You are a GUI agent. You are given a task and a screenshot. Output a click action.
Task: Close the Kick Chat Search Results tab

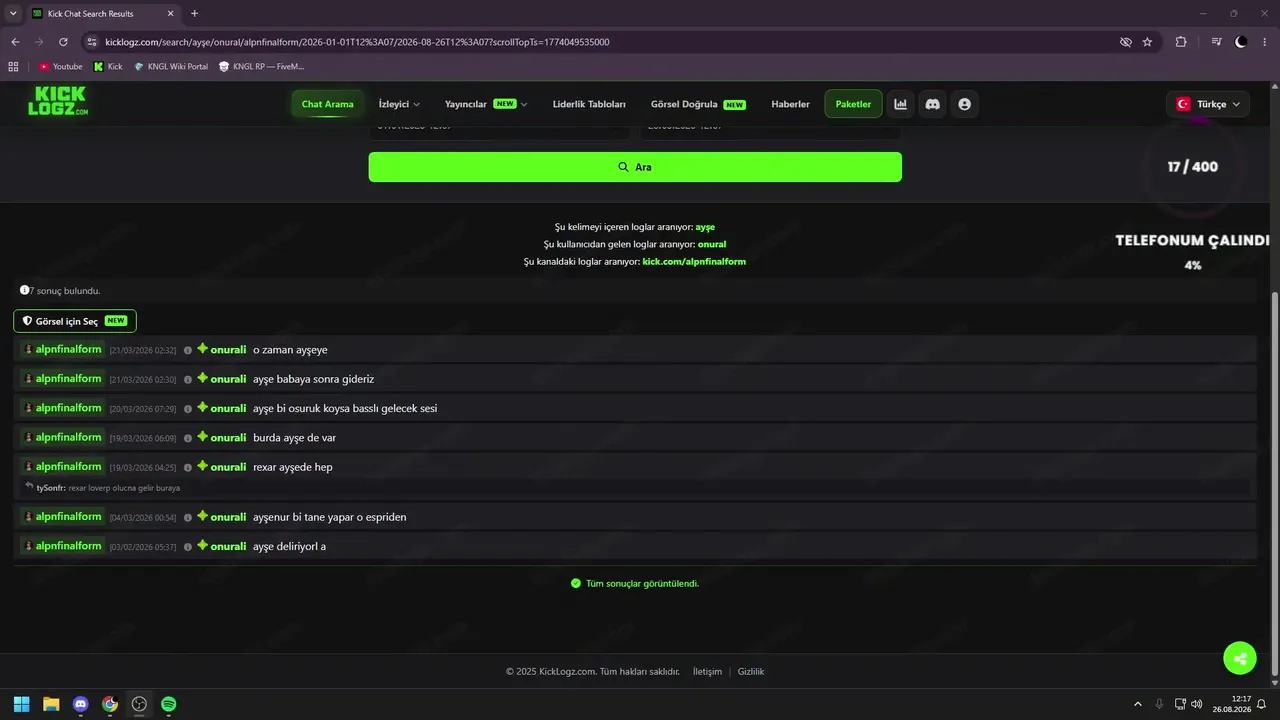pos(171,14)
